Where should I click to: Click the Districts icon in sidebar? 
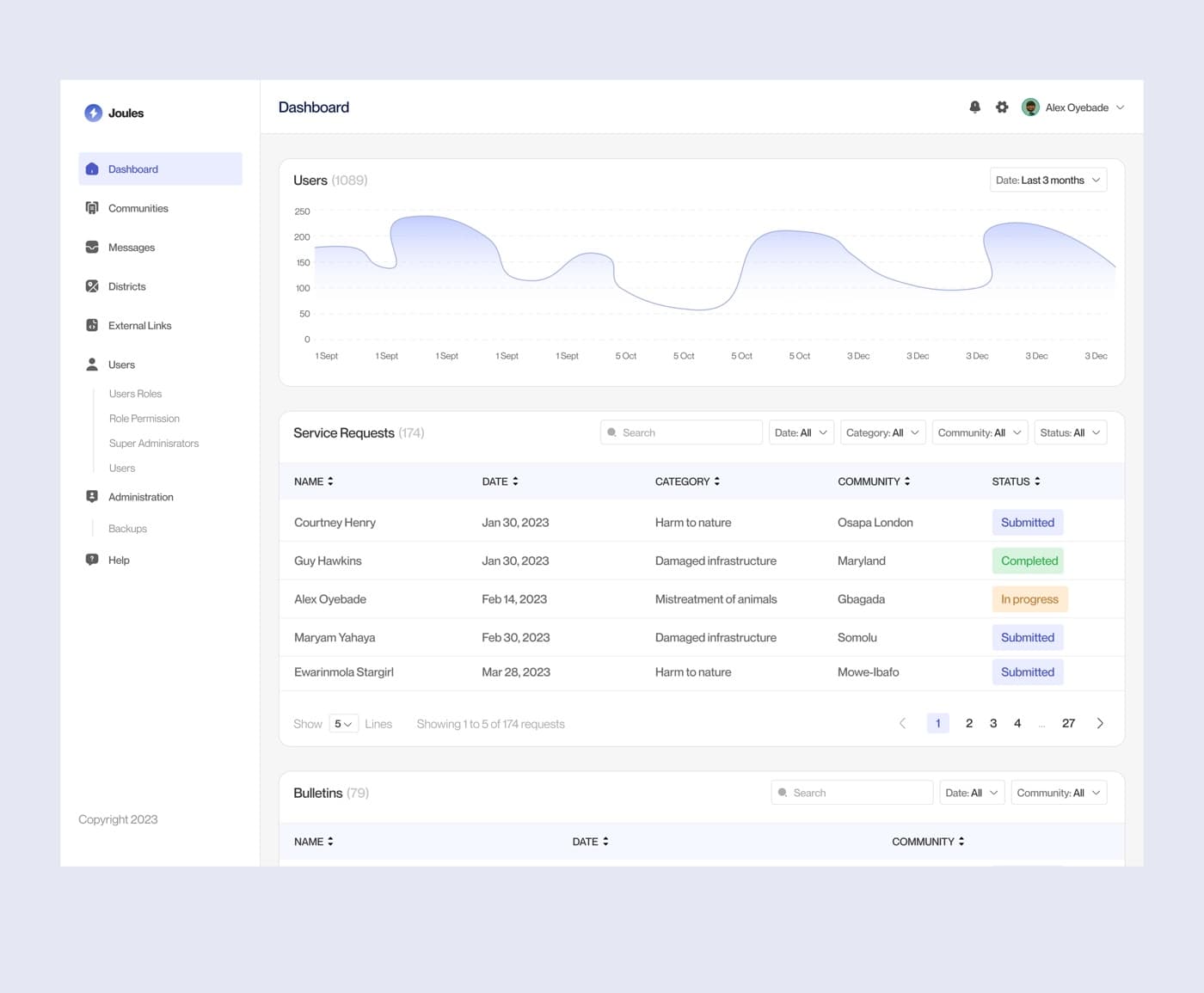click(92, 286)
